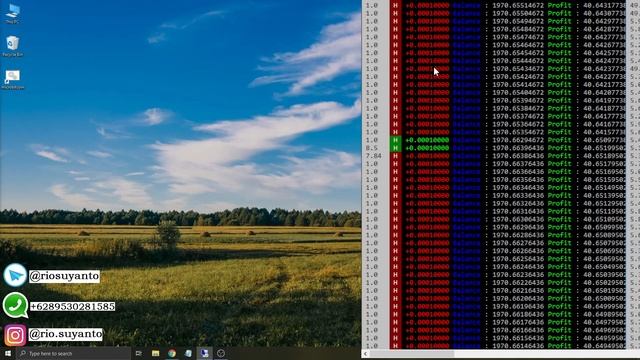Viewport: 640px width, 360px height.
Task: Launch Google Chrome from the taskbar
Action: (x=172, y=353)
